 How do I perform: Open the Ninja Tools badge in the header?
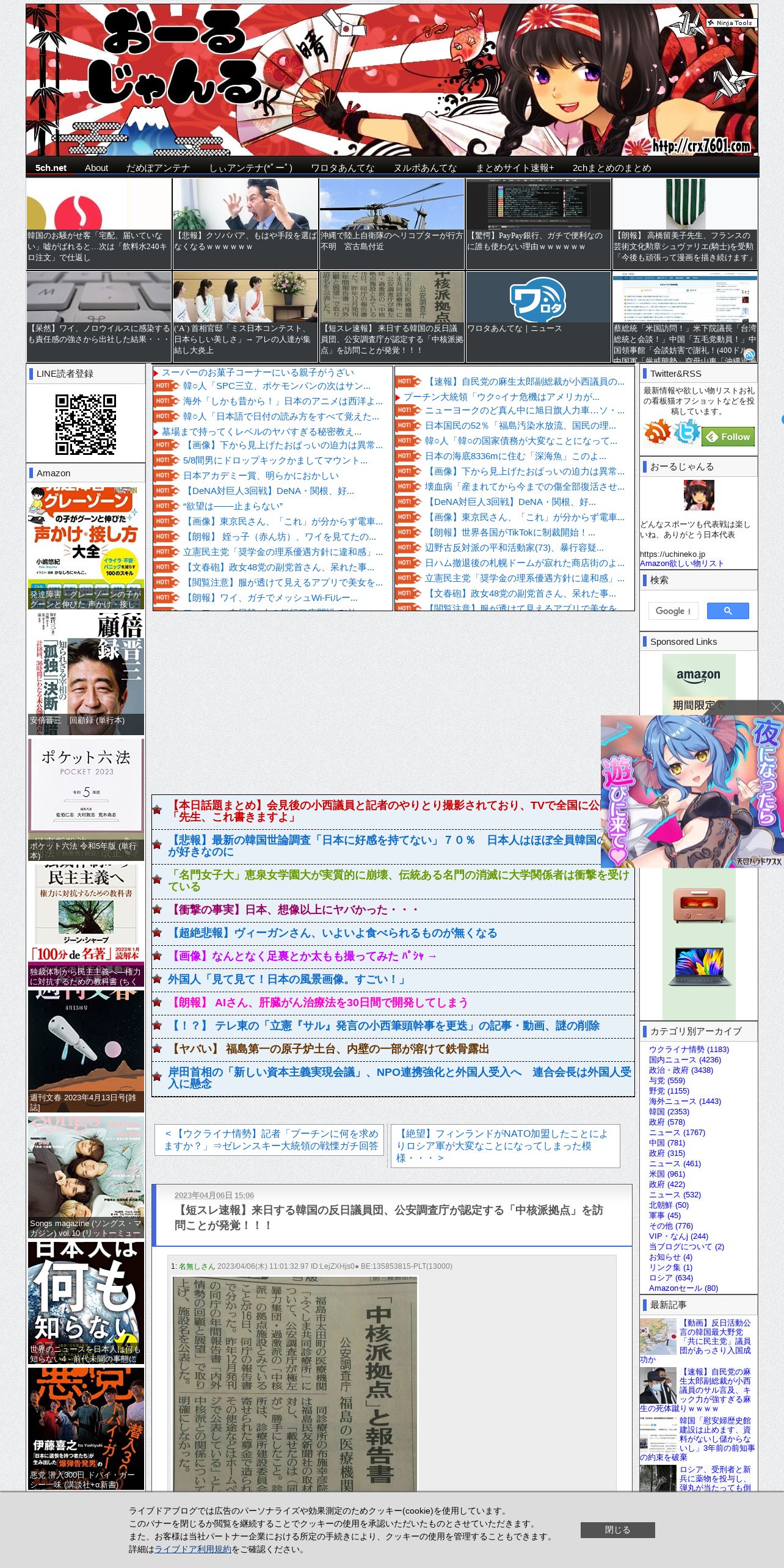pyautogui.click(x=731, y=23)
